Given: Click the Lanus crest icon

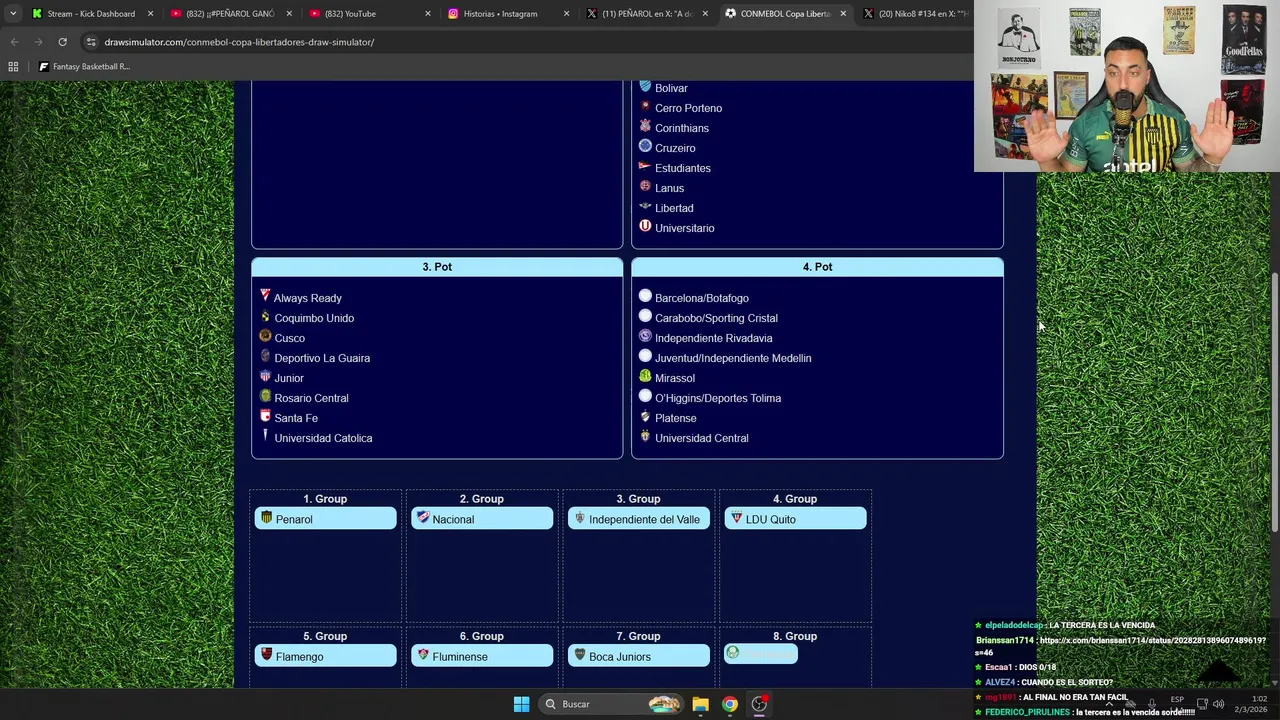Looking at the screenshot, I should [x=645, y=186].
